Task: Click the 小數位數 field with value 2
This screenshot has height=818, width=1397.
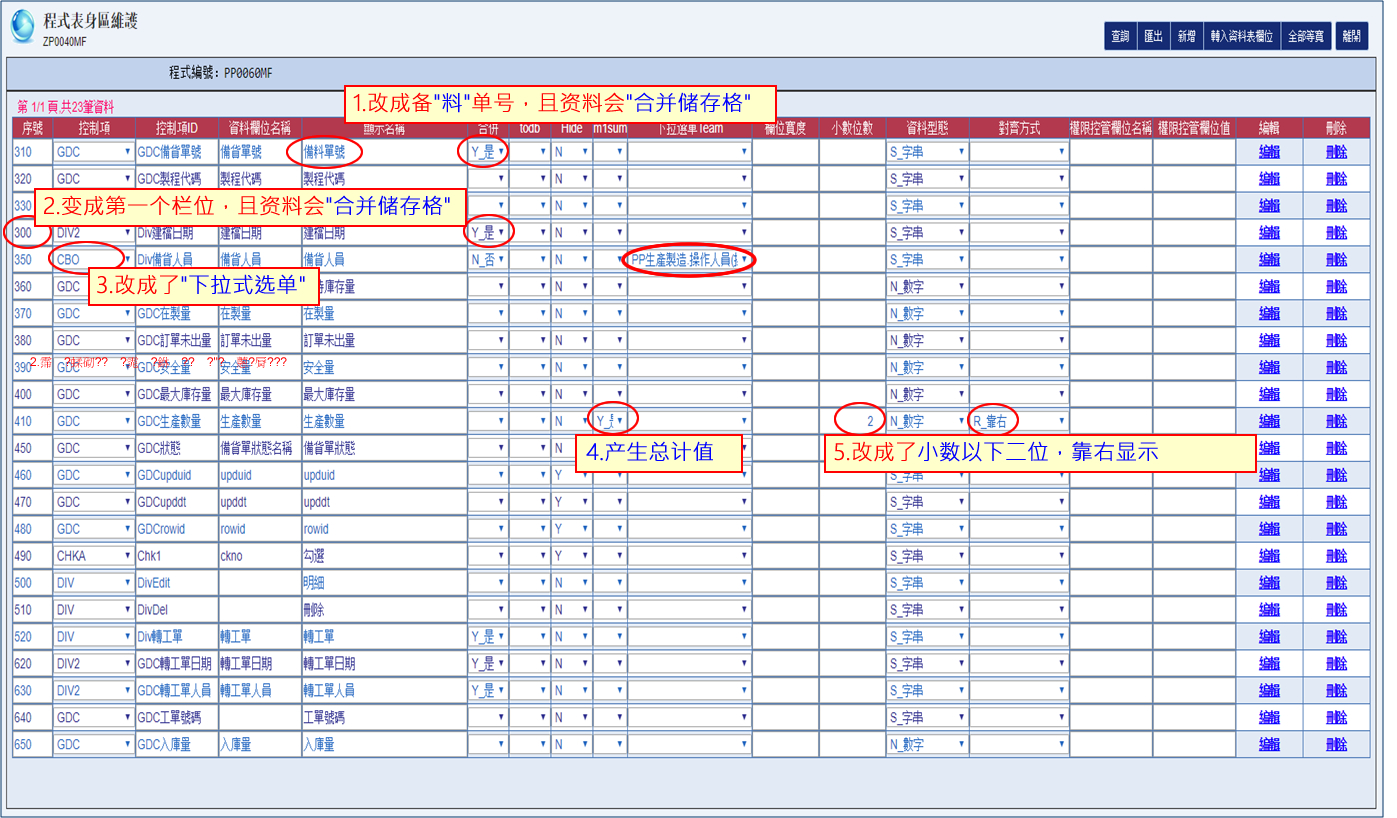Action: [x=851, y=421]
